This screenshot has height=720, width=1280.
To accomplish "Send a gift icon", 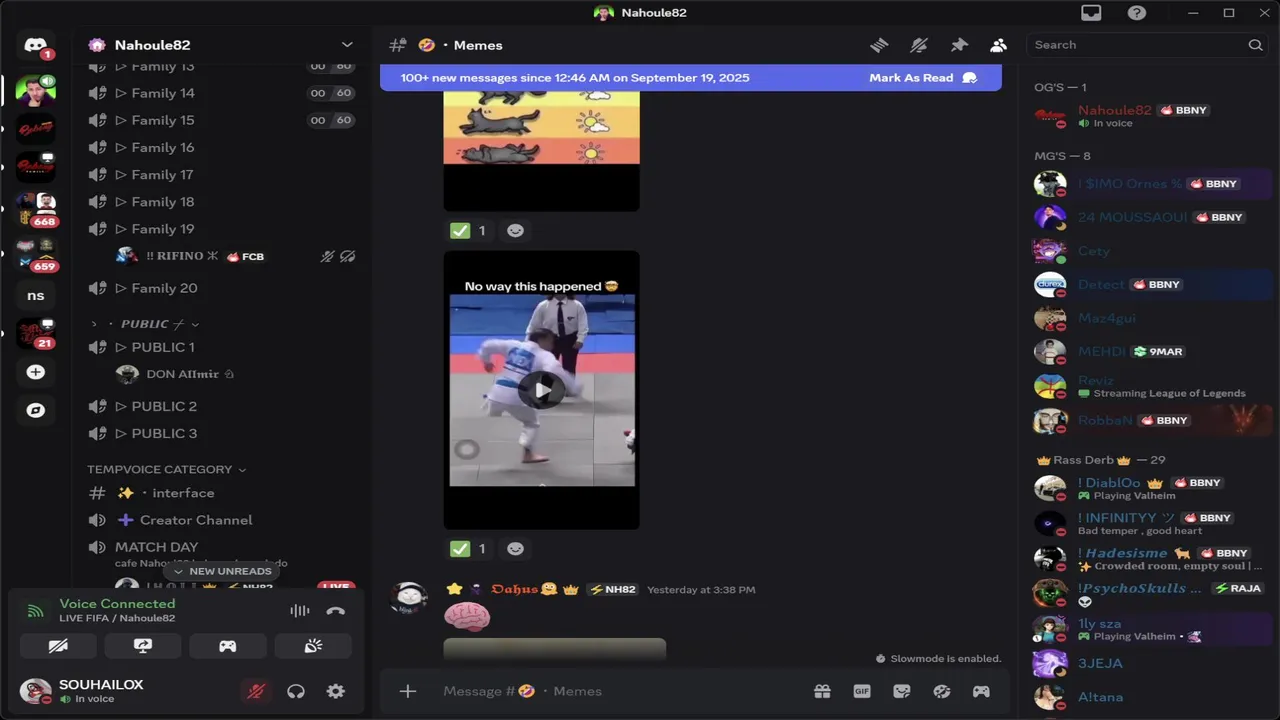I will point(822,691).
